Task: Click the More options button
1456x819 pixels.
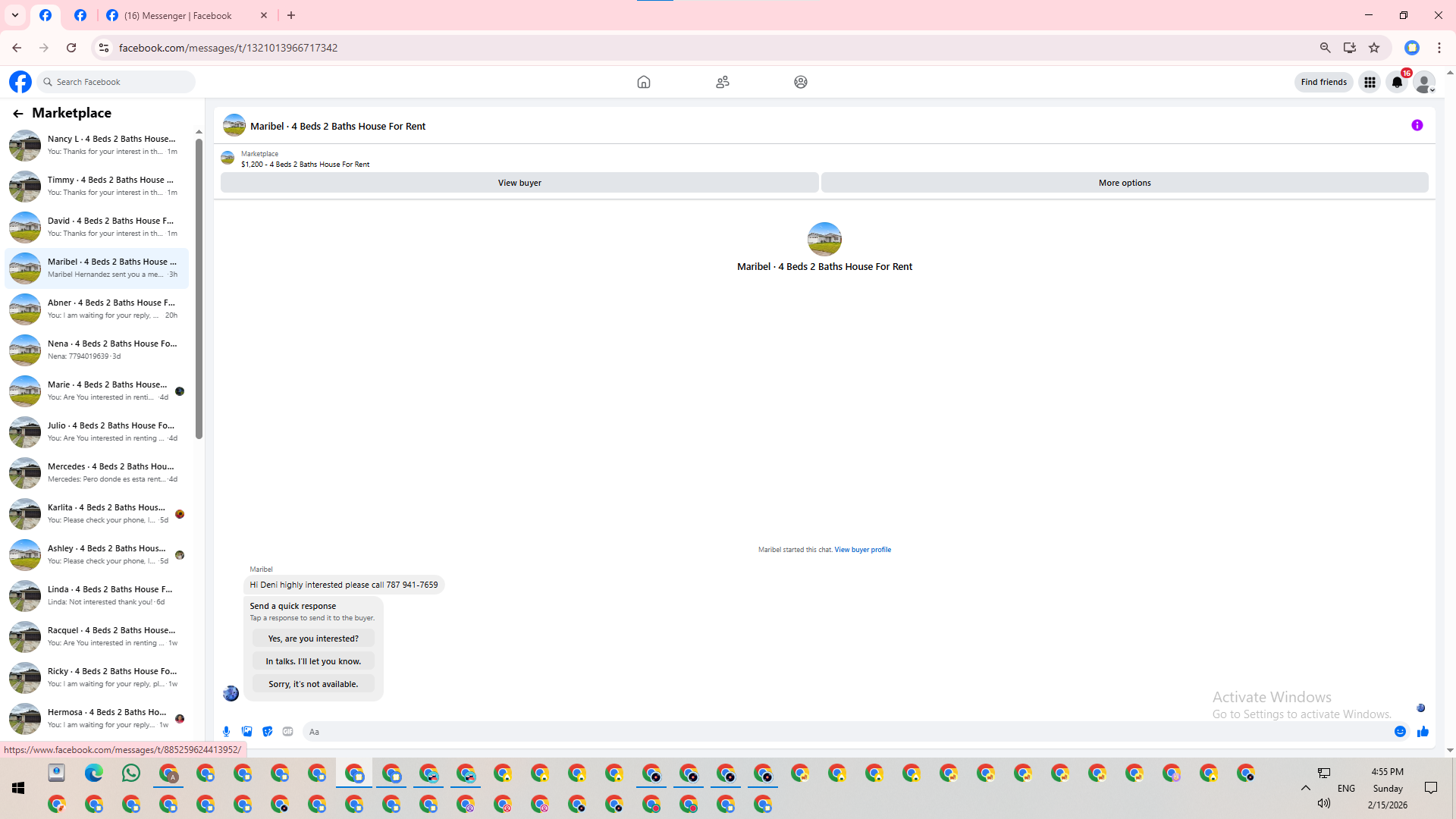Action: [1125, 183]
